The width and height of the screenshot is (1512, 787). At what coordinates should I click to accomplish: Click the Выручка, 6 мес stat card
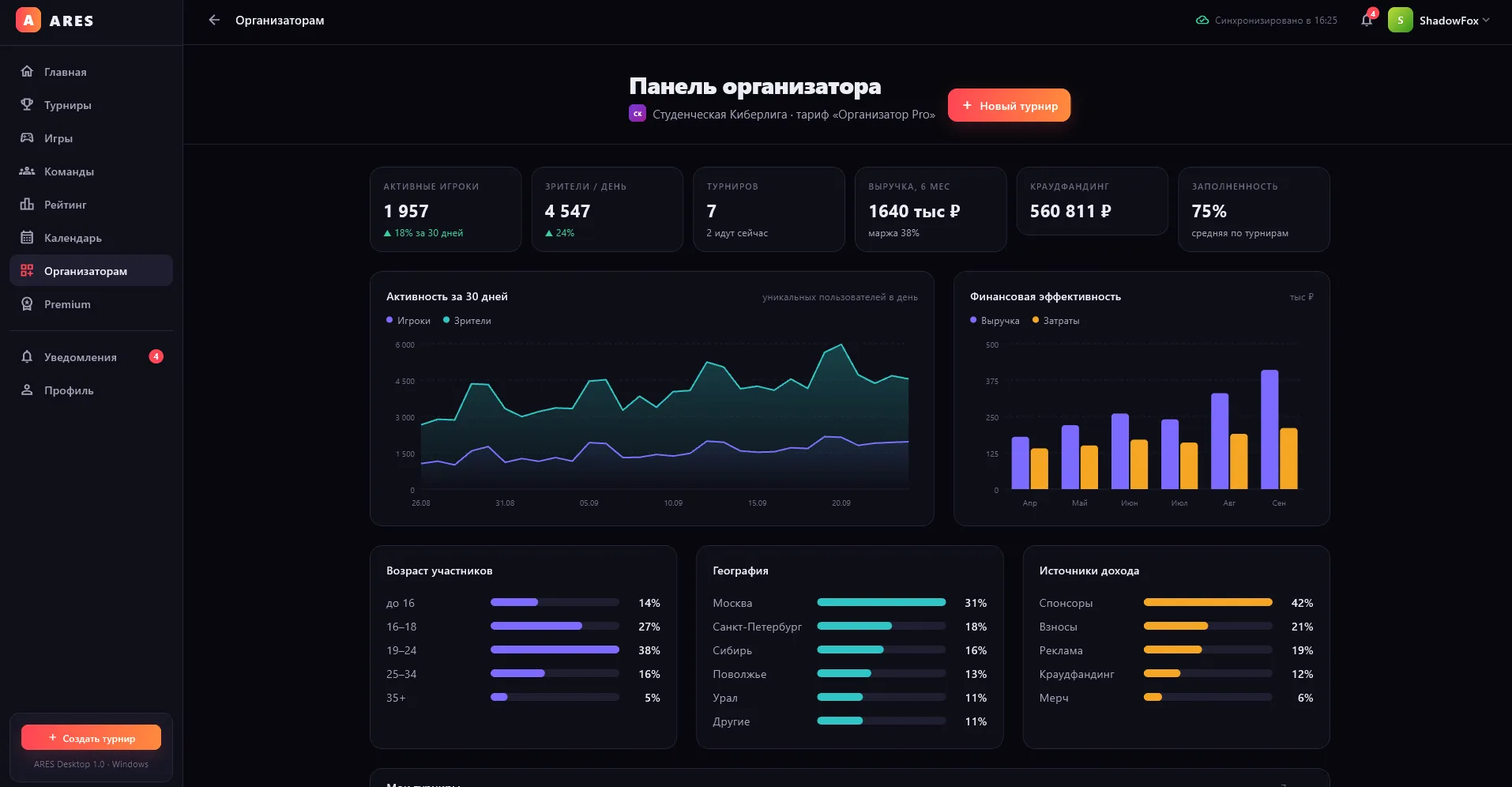(931, 209)
